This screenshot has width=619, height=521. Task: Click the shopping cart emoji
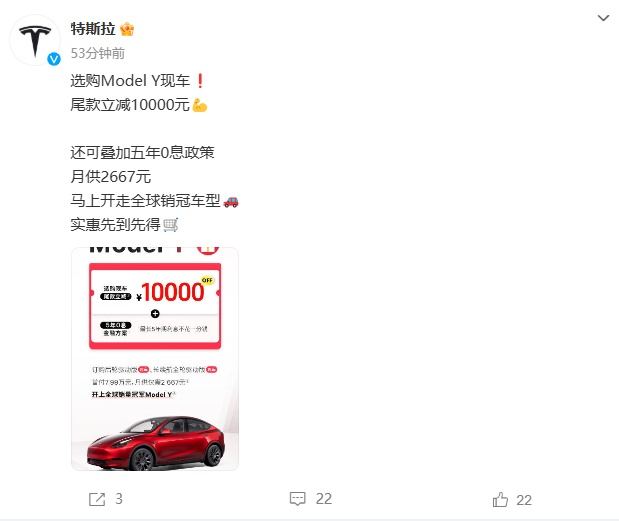pyautogui.click(x=170, y=225)
